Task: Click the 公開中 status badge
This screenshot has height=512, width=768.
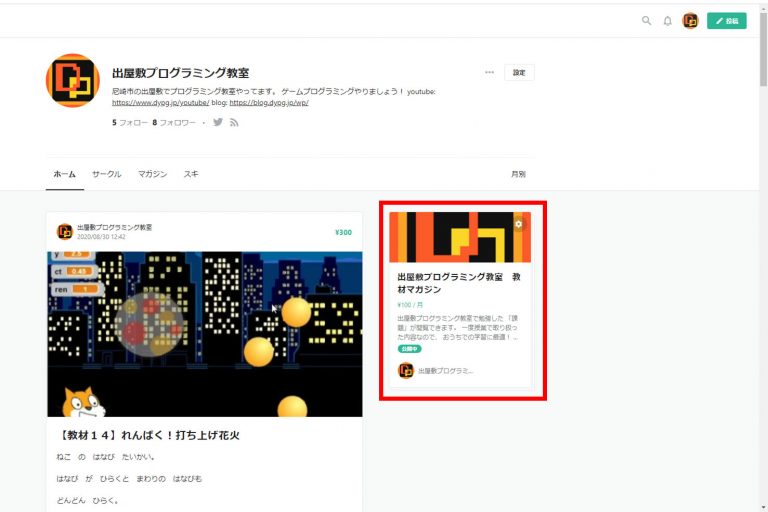Action: click(x=409, y=349)
